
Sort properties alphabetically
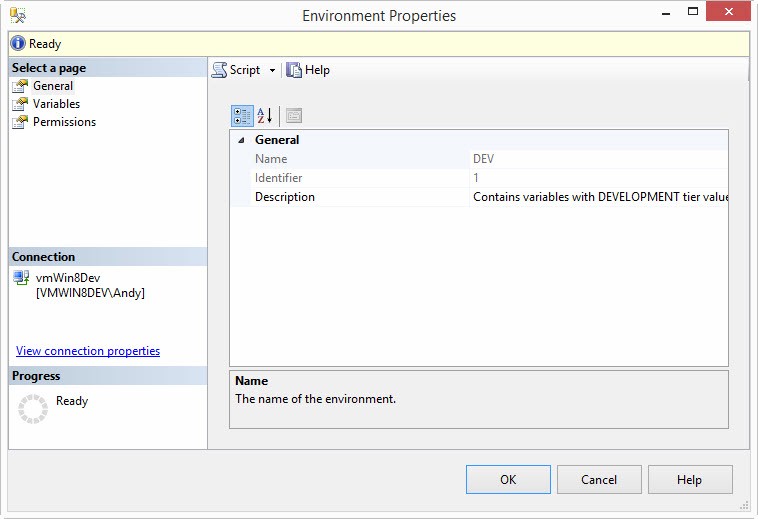coord(265,115)
